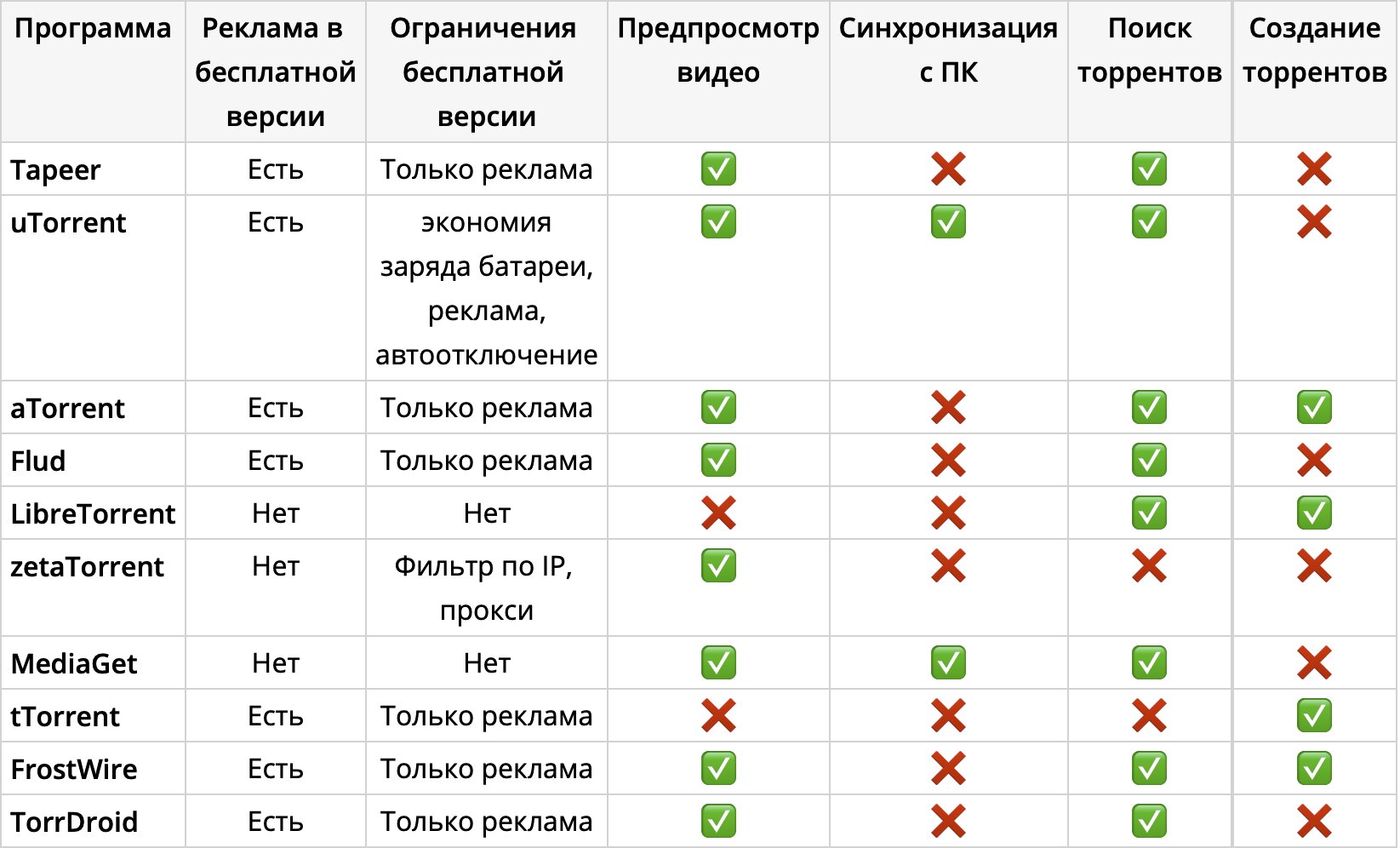Click uTorrent's green PC synchronization checkmark
This screenshot has width=1400, height=848.
pos(948,222)
